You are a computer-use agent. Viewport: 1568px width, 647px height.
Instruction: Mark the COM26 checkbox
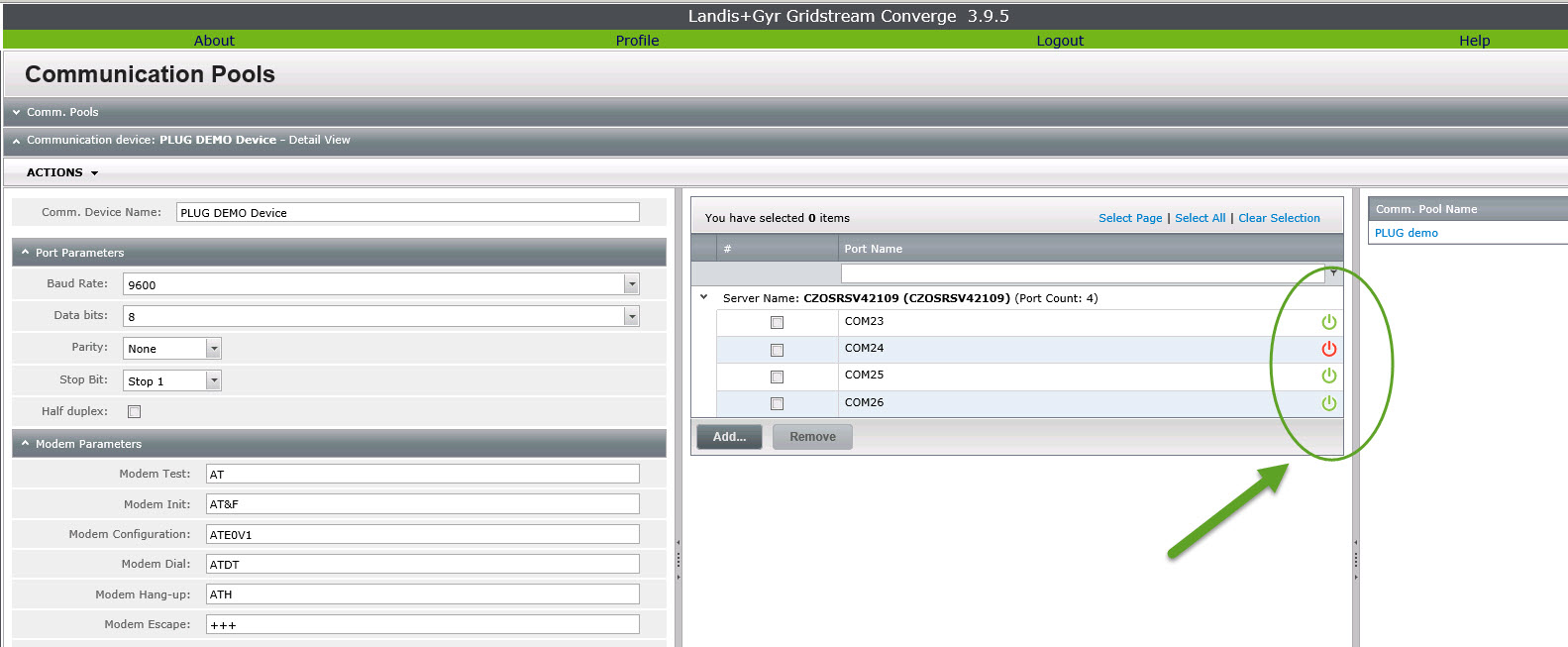777,403
